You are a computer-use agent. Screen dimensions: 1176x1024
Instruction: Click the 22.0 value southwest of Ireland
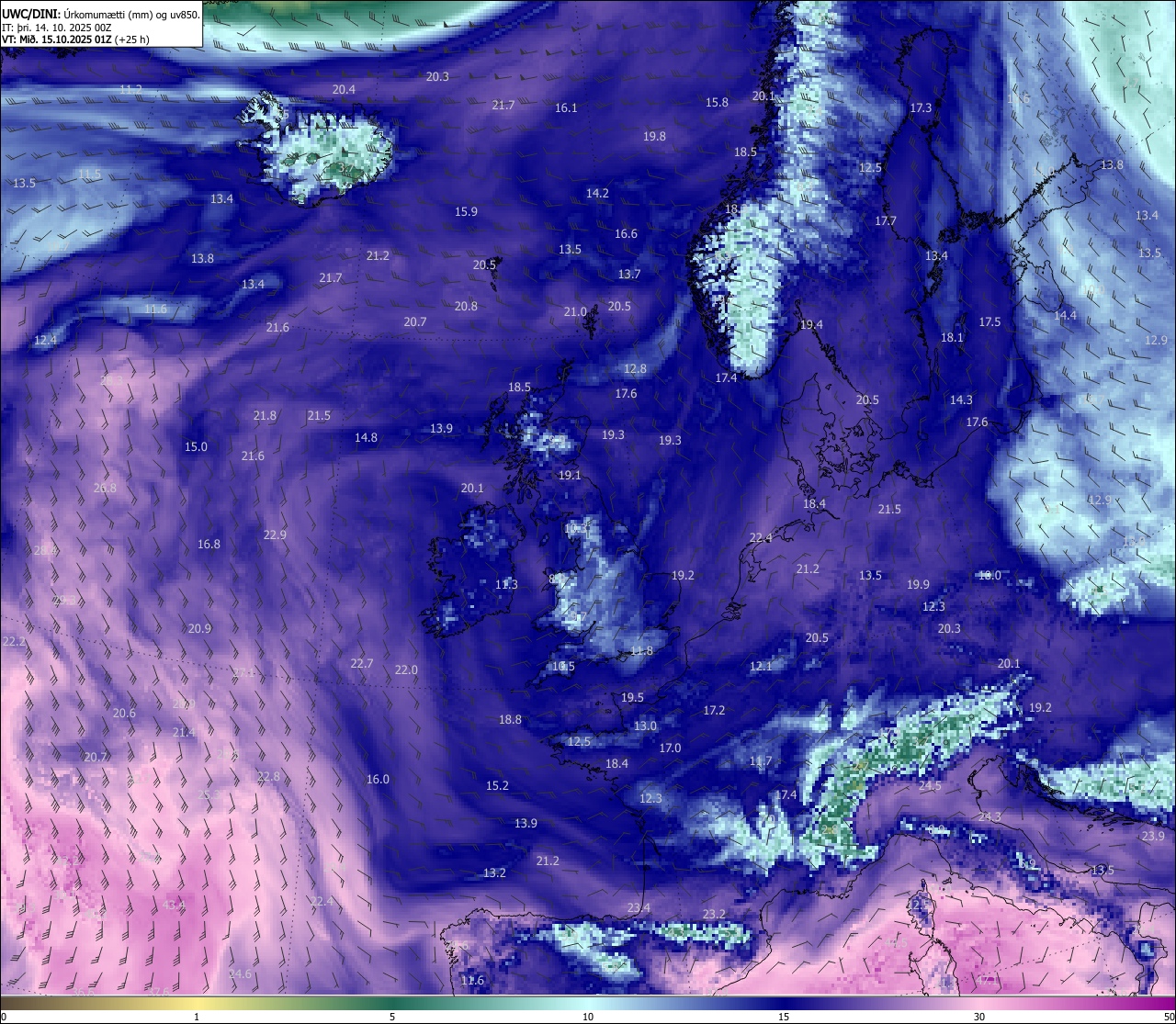tap(406, 670)
